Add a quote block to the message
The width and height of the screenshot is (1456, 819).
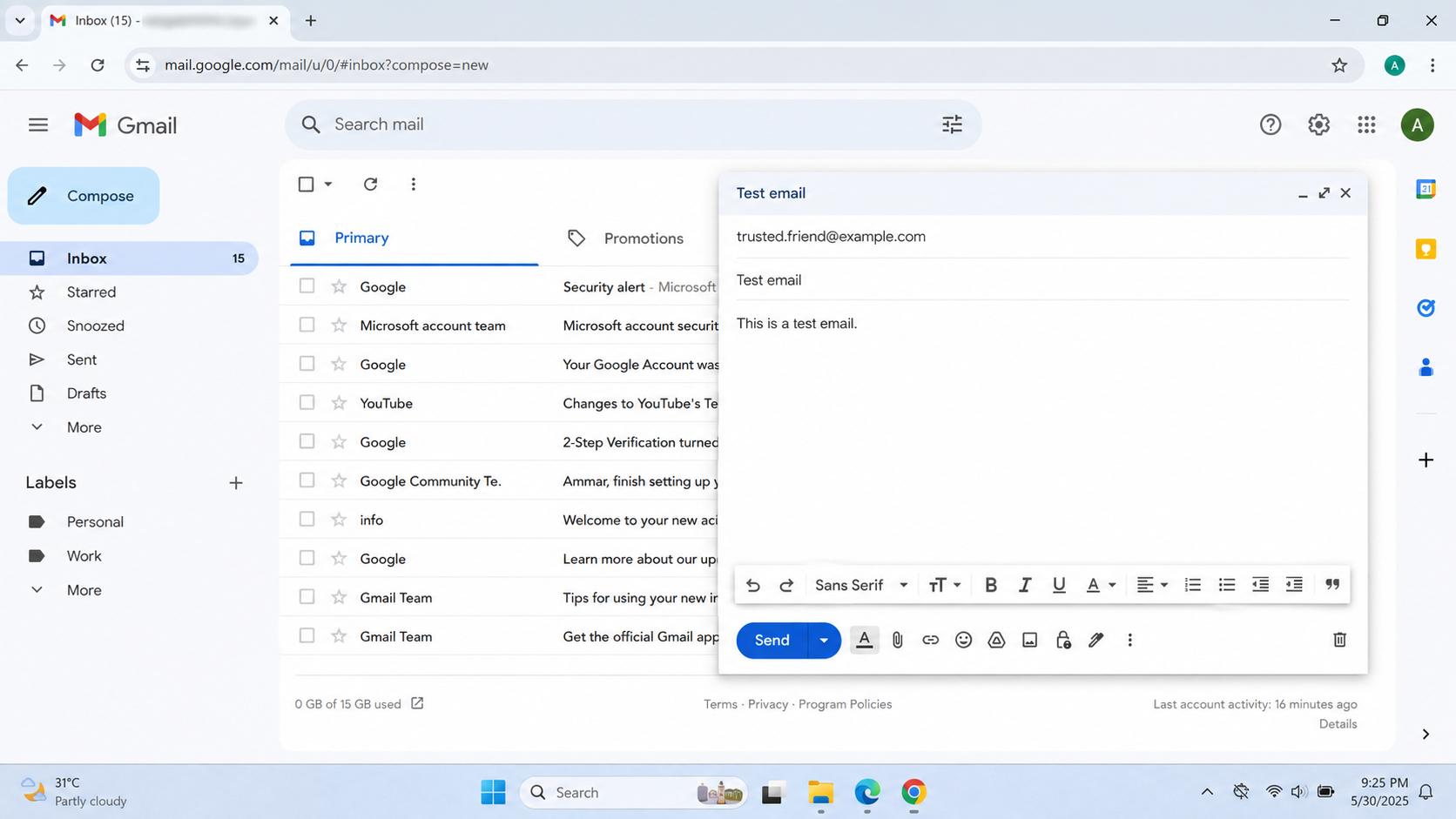coord(1332,585)
